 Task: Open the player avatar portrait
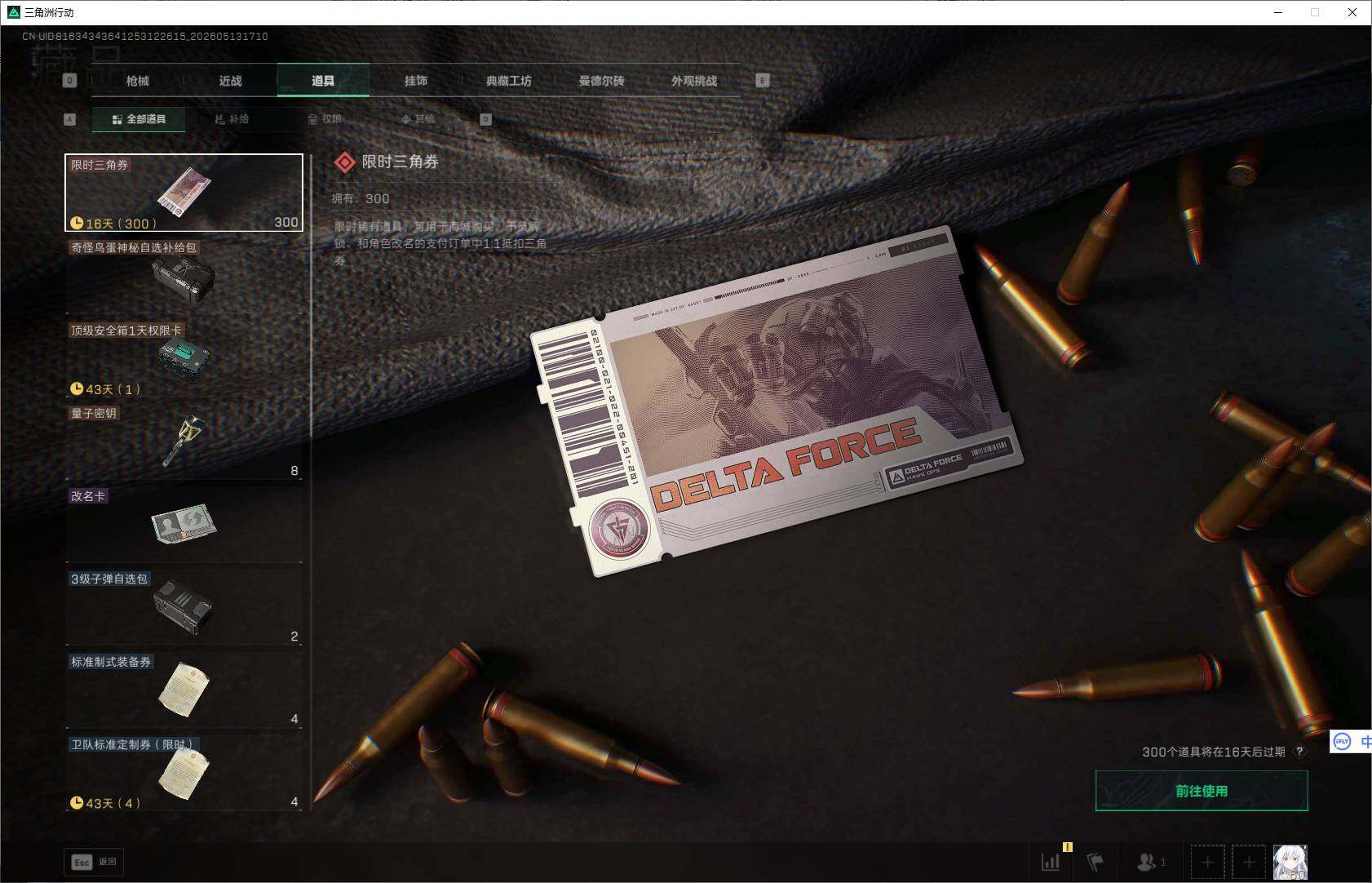pyautogui.click(x=1290, y=862)
